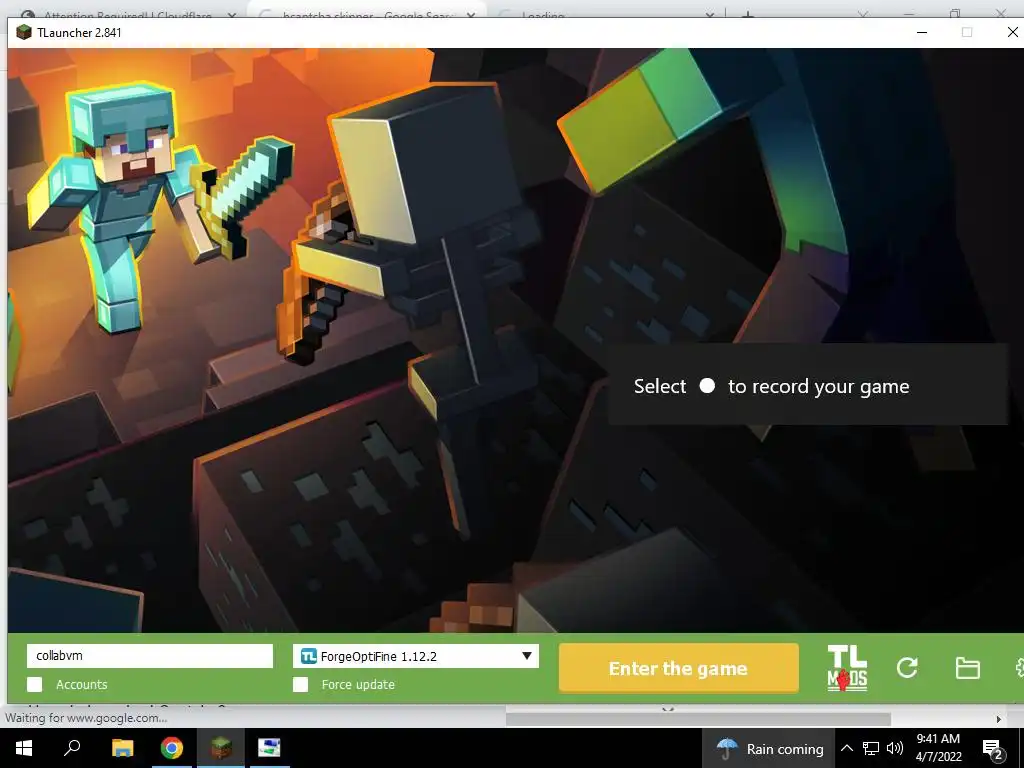Open network status tray icon

871,748
